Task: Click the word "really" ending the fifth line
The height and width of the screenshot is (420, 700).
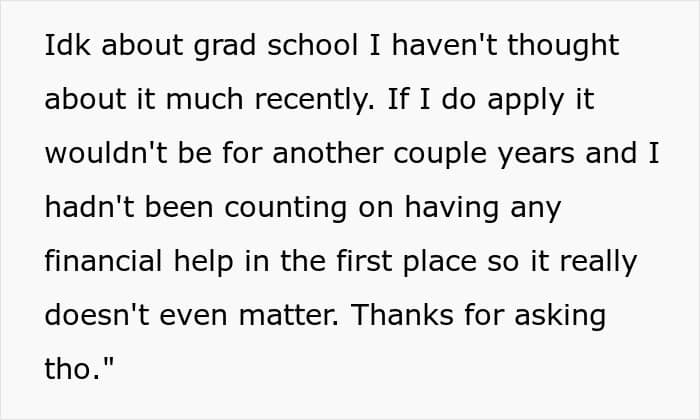Action: point(598,262)
